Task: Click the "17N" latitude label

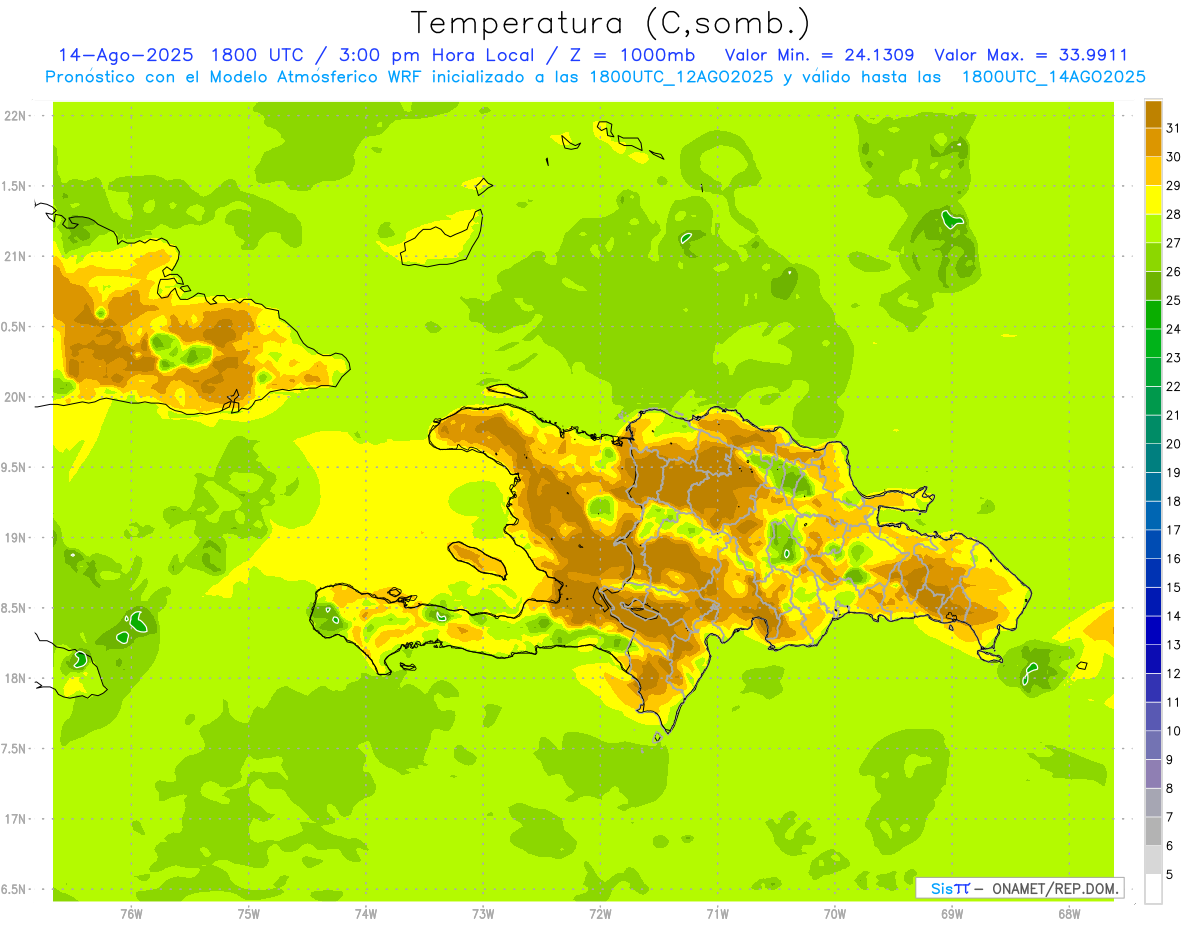Action: [14, 819]
